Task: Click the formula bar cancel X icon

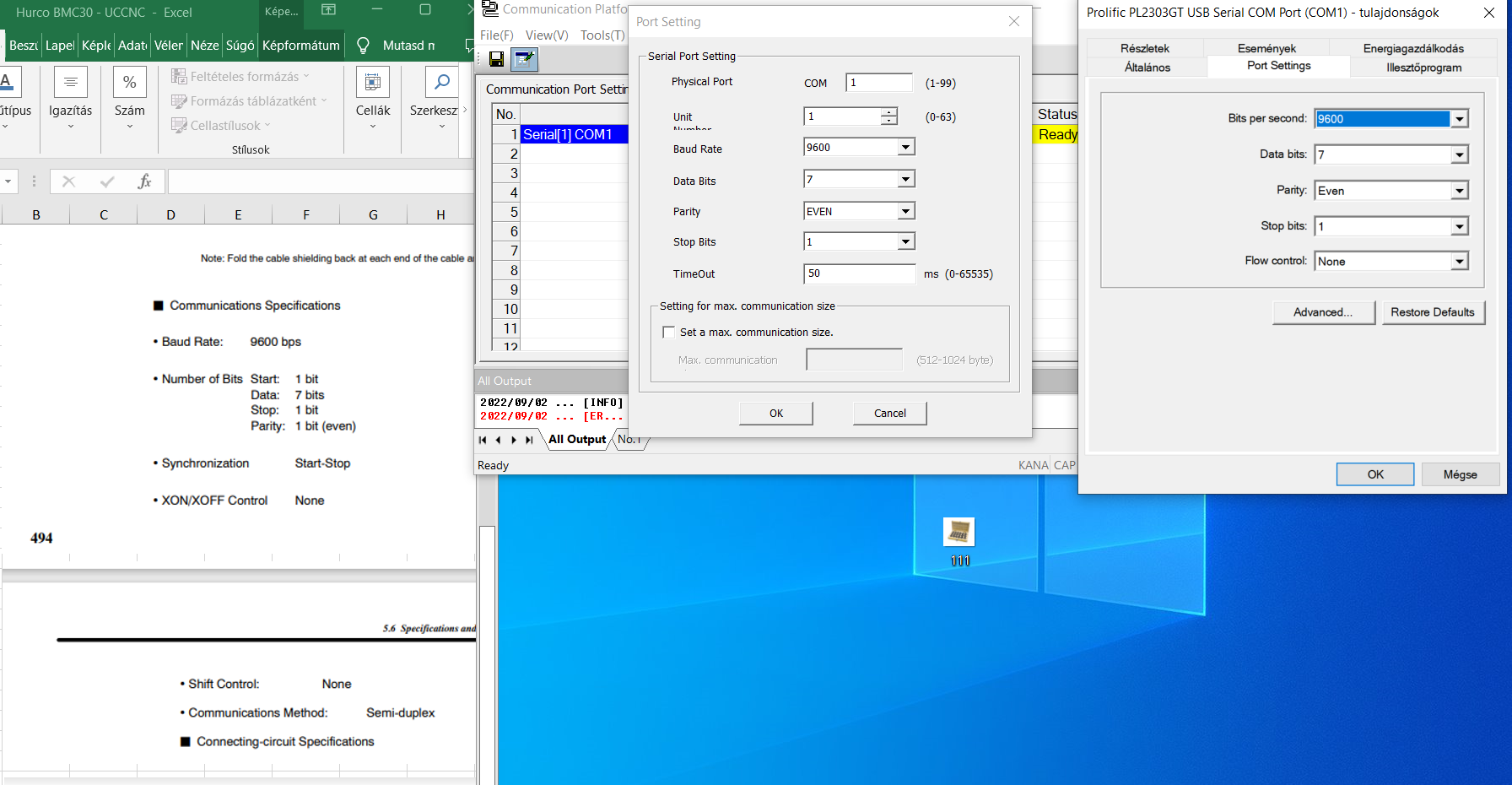Action: point(69,181)
